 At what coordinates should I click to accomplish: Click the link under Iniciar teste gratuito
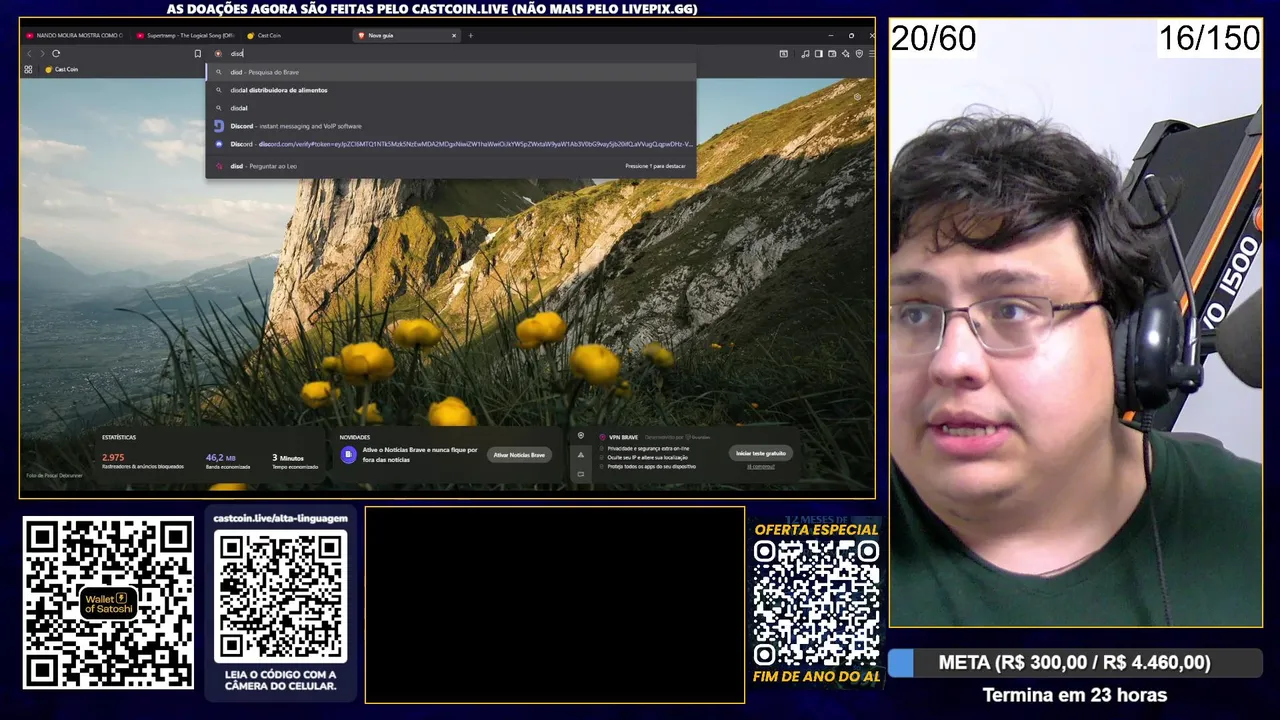(761, 466)
